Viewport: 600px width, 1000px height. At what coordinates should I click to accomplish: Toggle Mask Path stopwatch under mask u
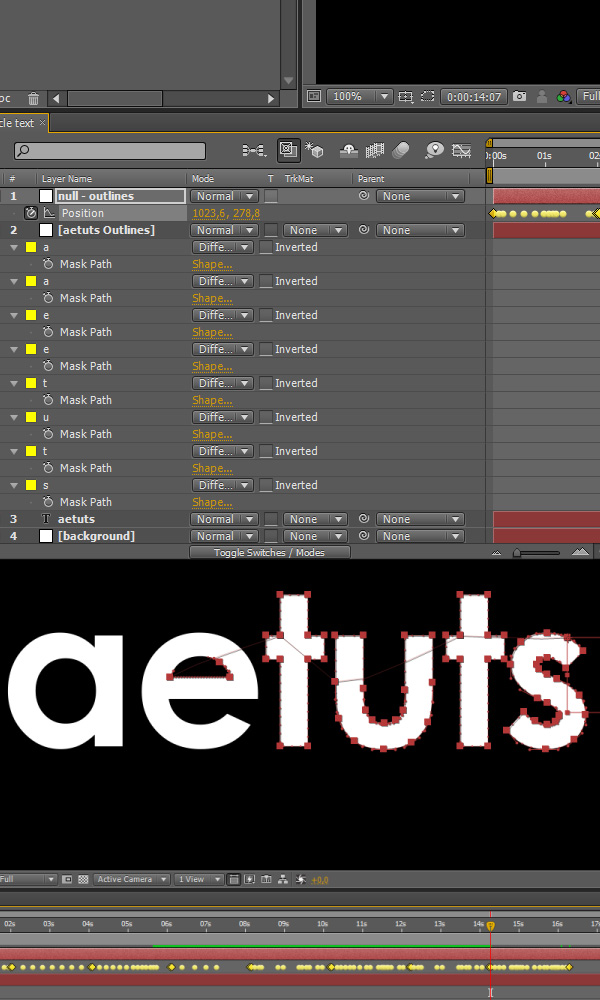click(48, 434)
